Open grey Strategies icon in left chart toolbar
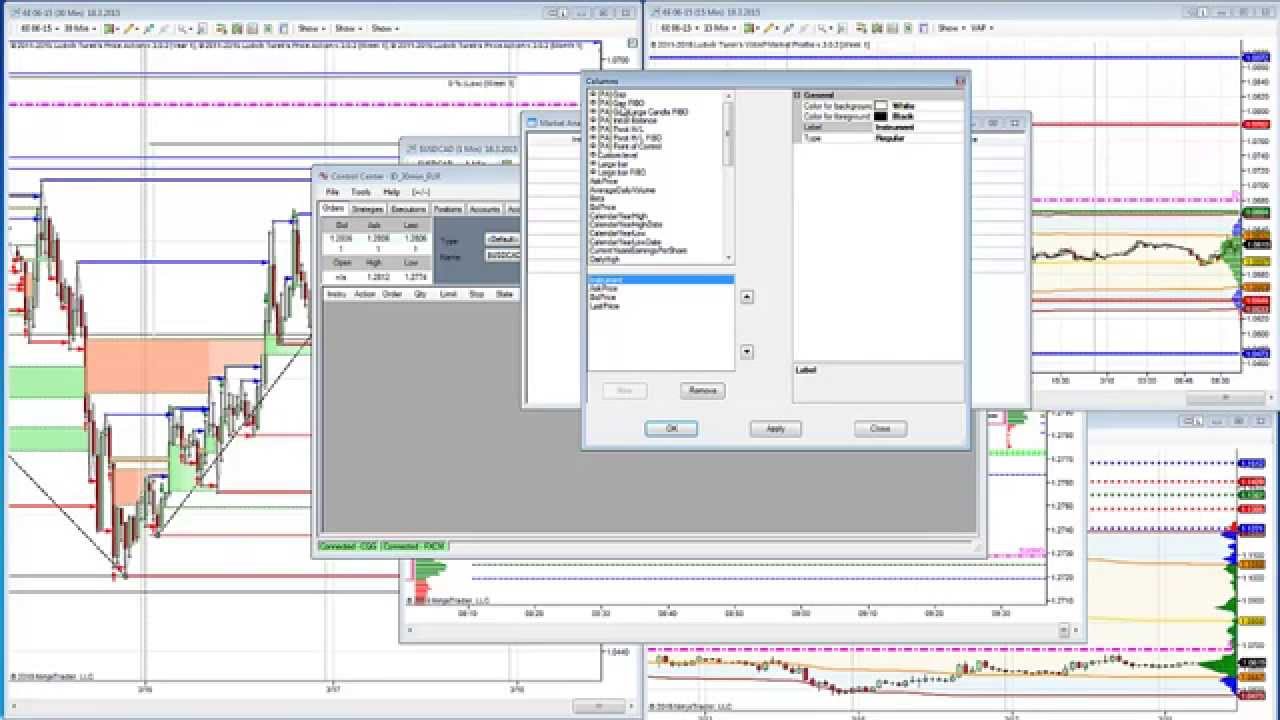The width and height of the screenshot is (1280, 720). (x=252, y=28)
